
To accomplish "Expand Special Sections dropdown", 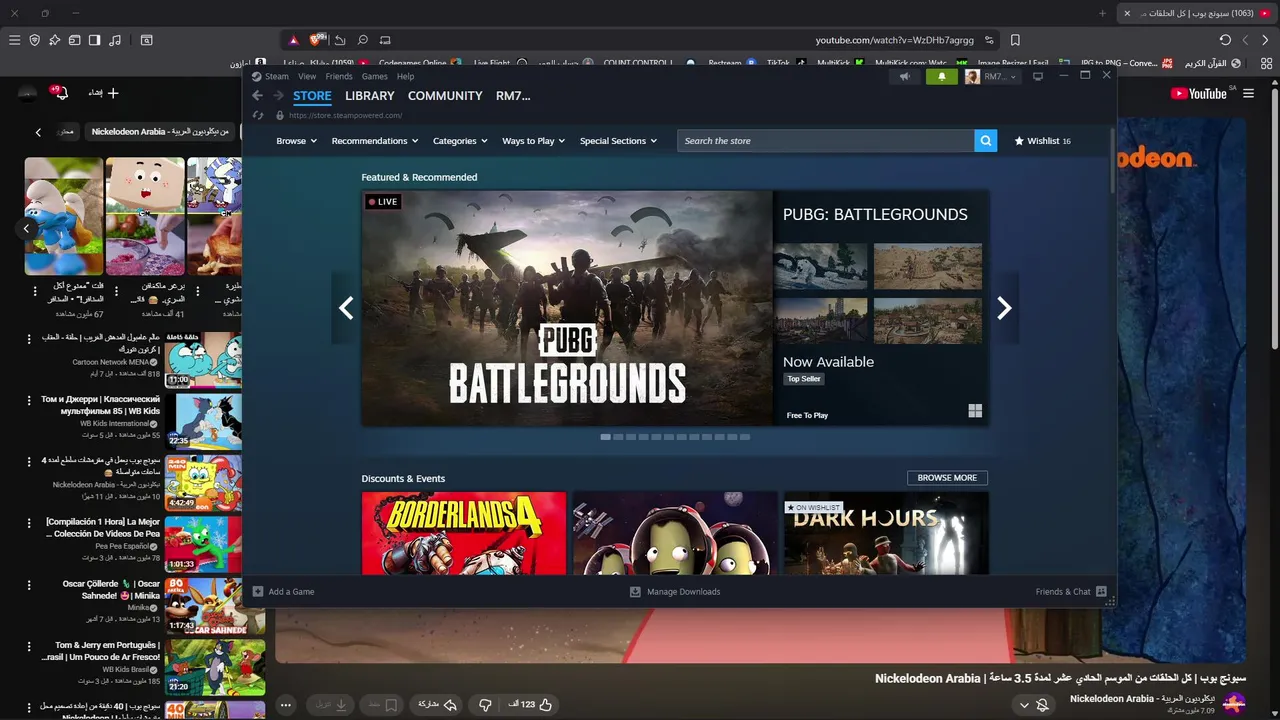I will pyautogui.click(x=618, y=141).
